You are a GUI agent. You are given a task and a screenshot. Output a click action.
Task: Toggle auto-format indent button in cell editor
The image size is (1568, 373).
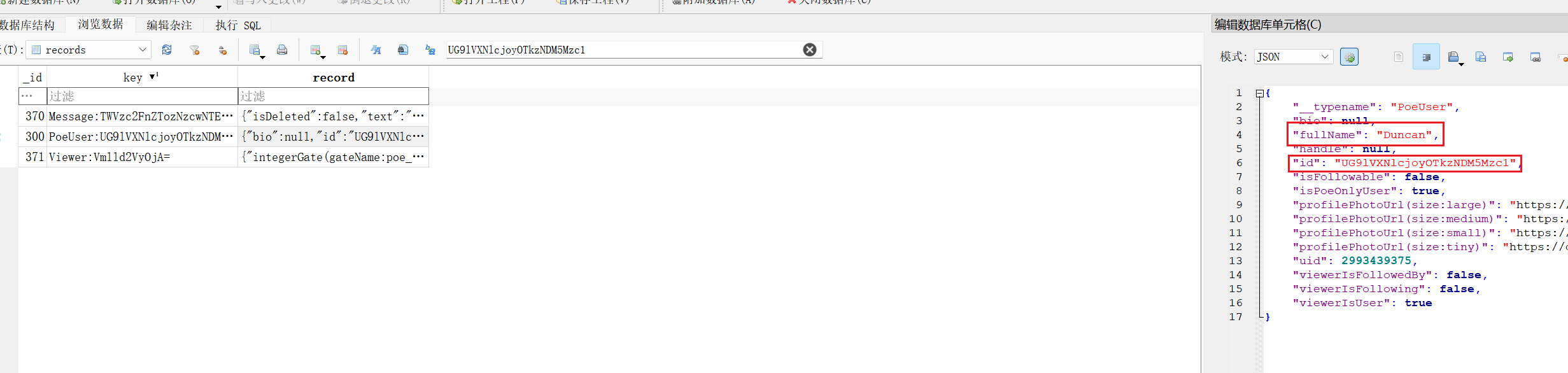coord(1426,57)
